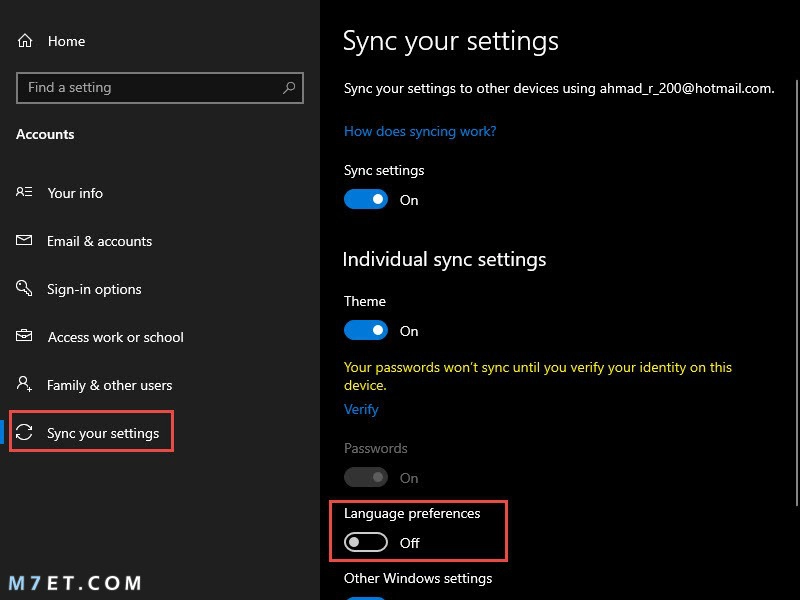The width and height of the screenshot is (800, 600).
Task: Enable the Language preferences toggle
Action: point(366,542)
